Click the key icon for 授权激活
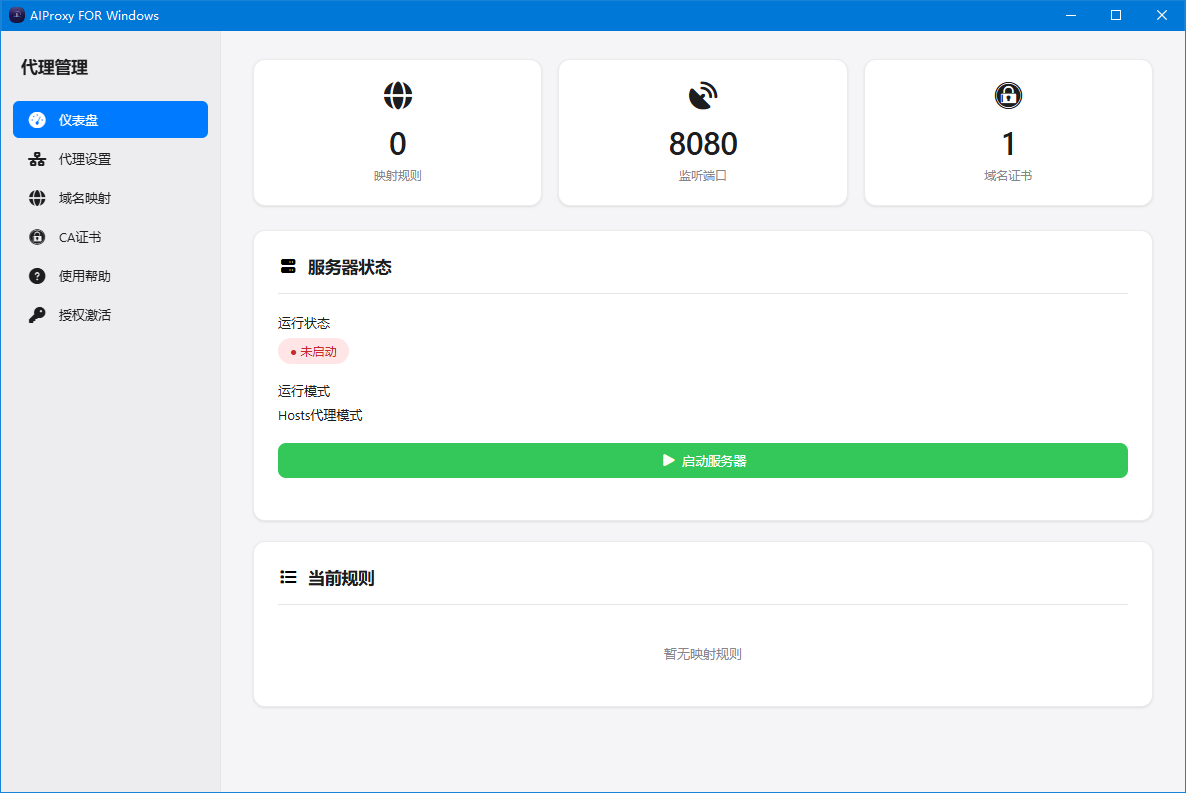Image resolution: width=1186 pixels, height=793 pixels. 37,315
